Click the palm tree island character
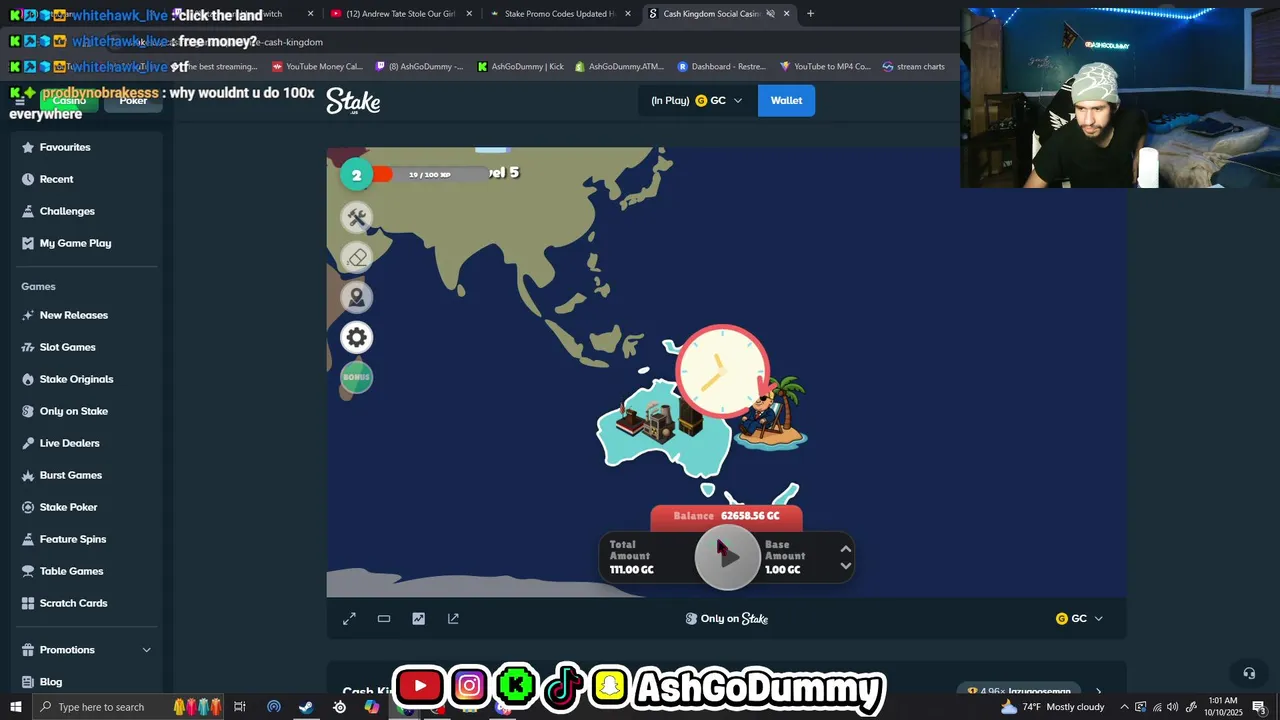Screen dimensions: 1280x720 pos(770,412)
